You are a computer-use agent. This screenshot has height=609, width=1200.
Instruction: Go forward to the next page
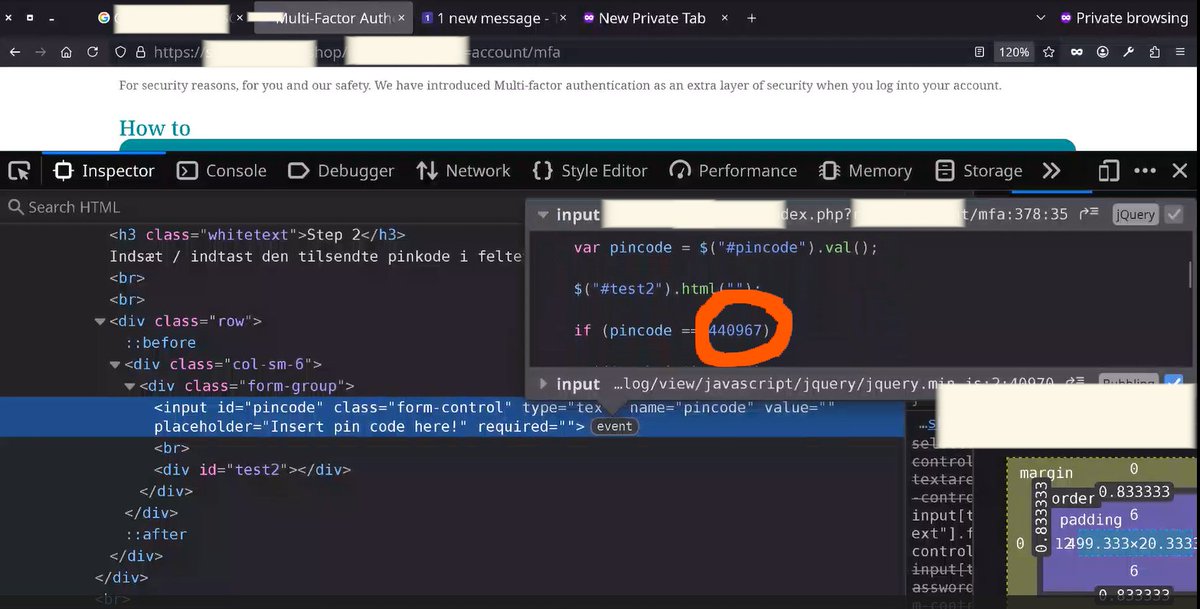coord(40,52)
